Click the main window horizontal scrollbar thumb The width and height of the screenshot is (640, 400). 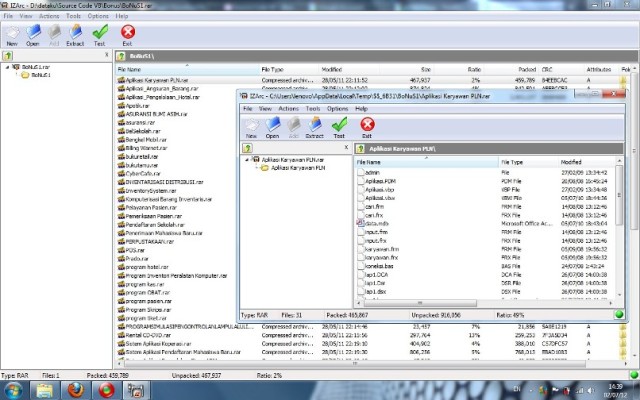[x=355, y=363]
